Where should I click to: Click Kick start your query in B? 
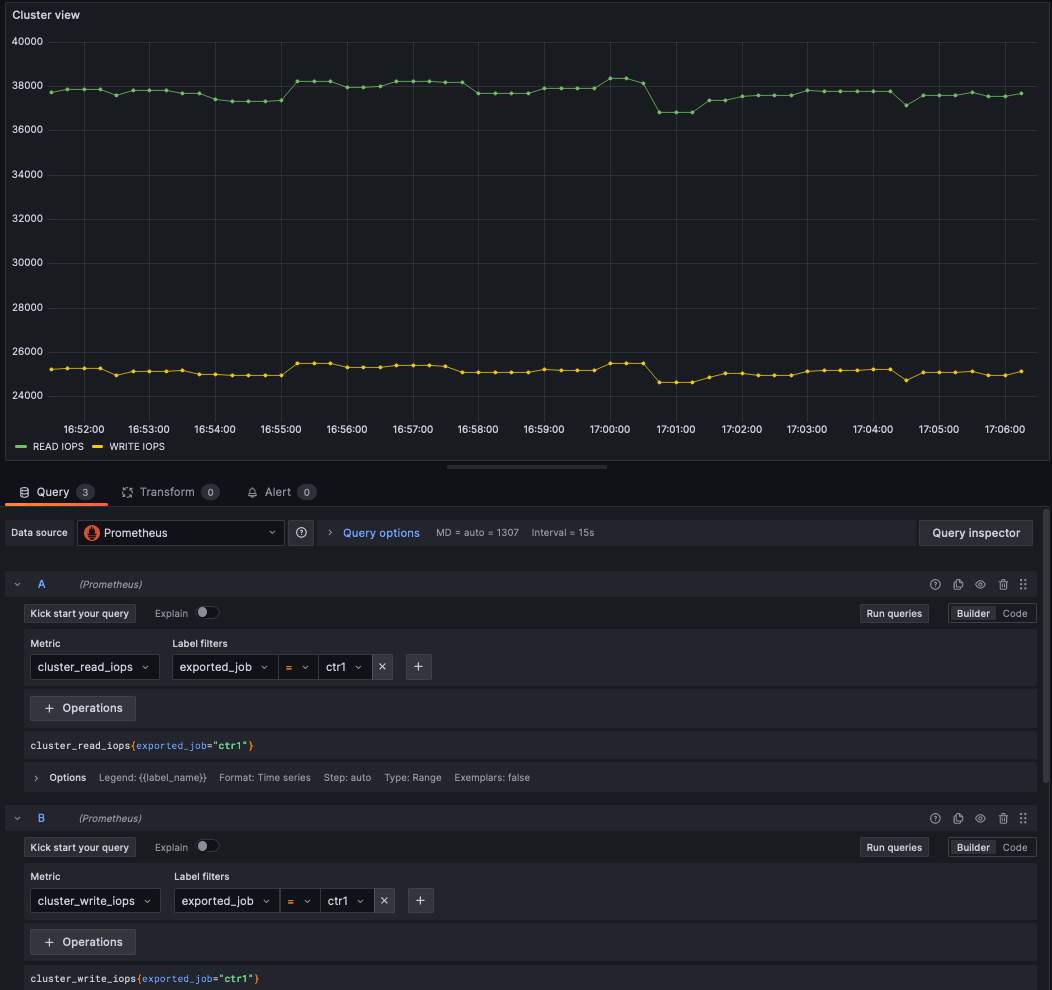click(x=80, y=847)
